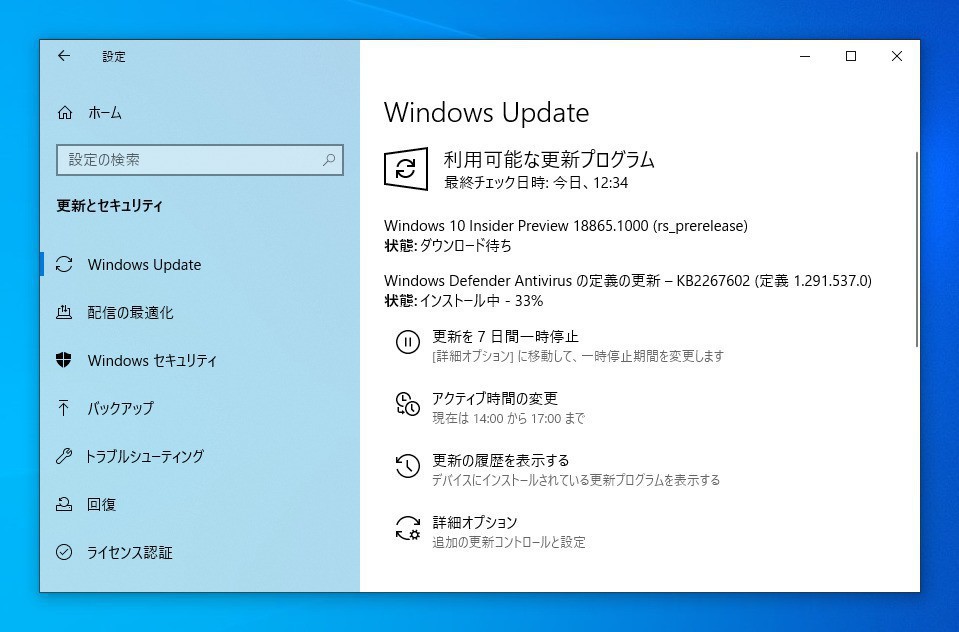Click the magnifier icon in the search box
959x632 pixels.
[329, 160]
